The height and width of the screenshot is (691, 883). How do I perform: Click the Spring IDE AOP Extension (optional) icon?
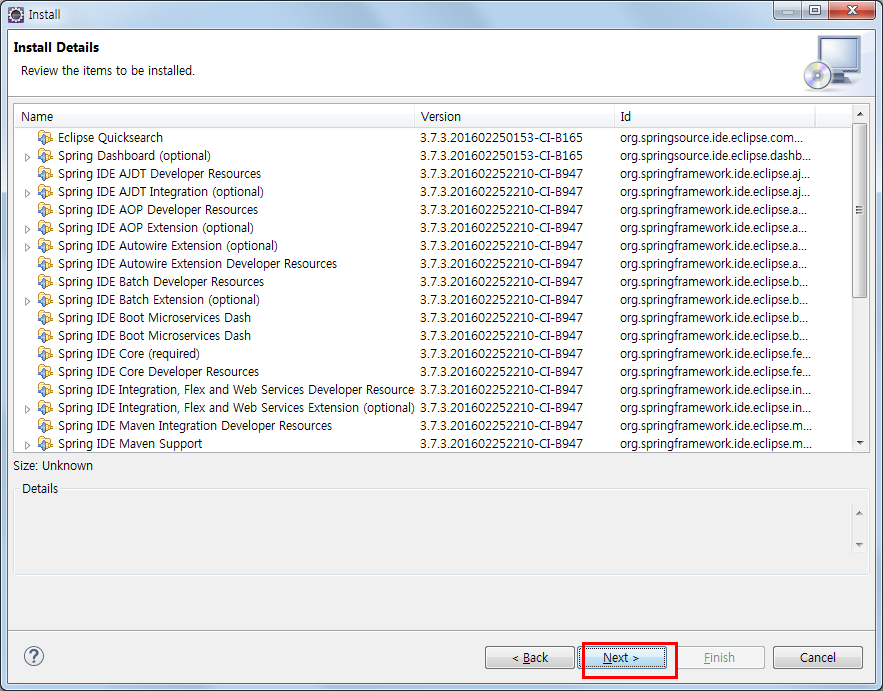coord(45,228)
